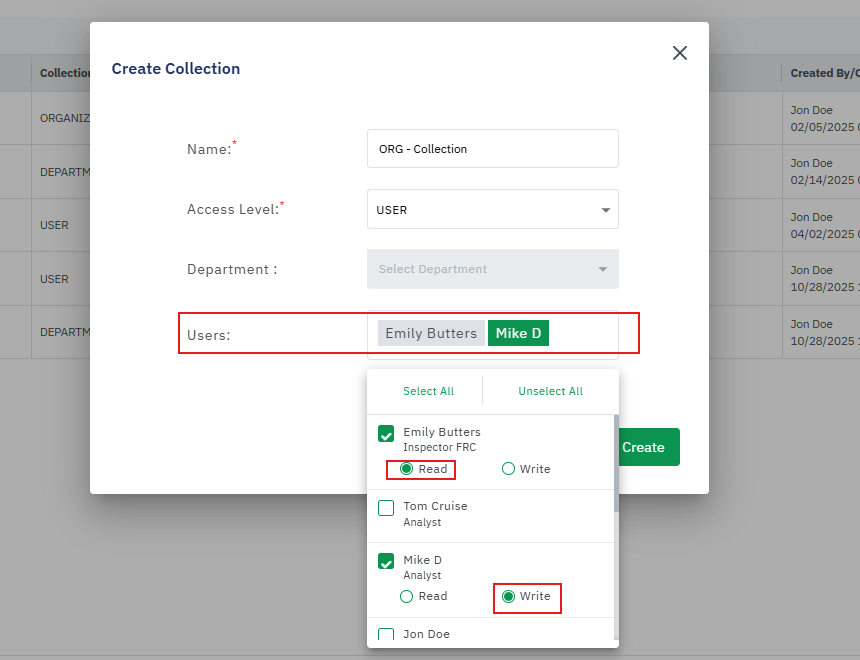Uncheck the Mike D checkbox
This screenshot has width=860, height=660.
tap(386, 562)
